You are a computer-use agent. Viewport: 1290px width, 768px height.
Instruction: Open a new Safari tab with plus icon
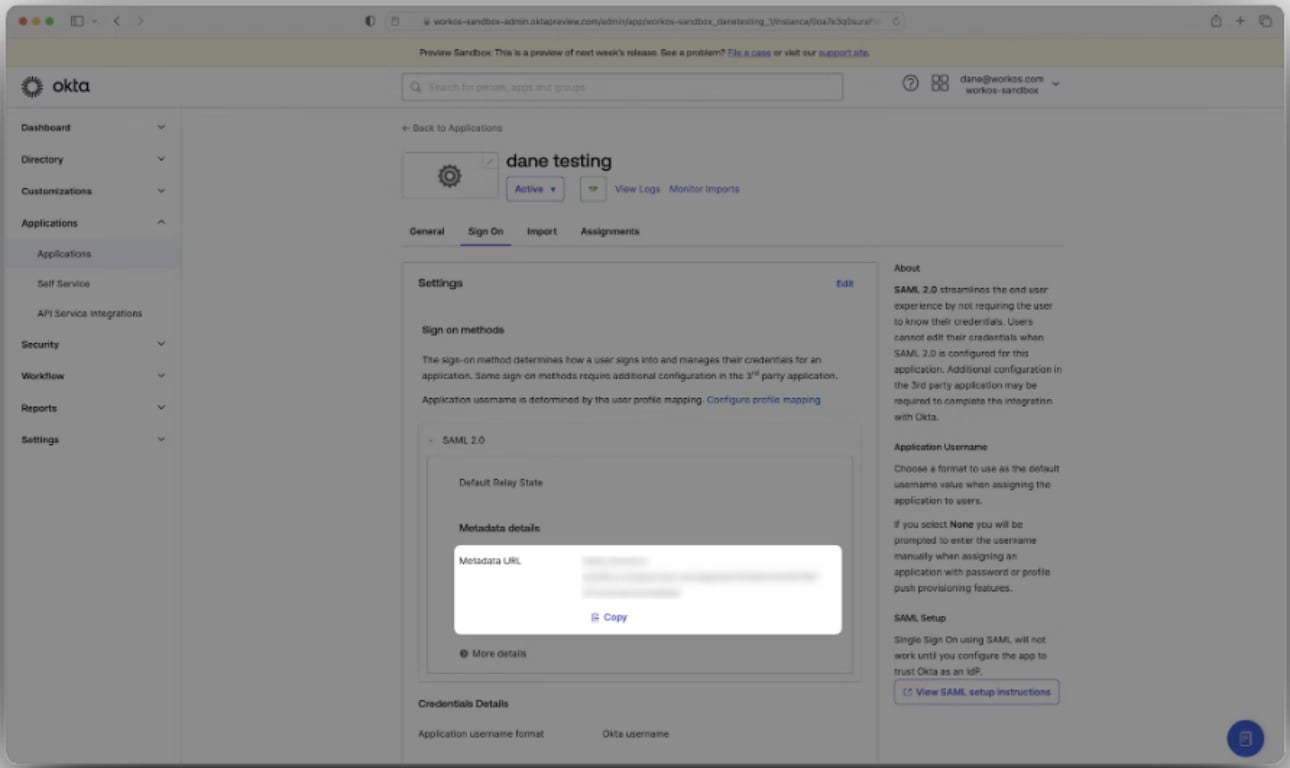point(1240,21)
